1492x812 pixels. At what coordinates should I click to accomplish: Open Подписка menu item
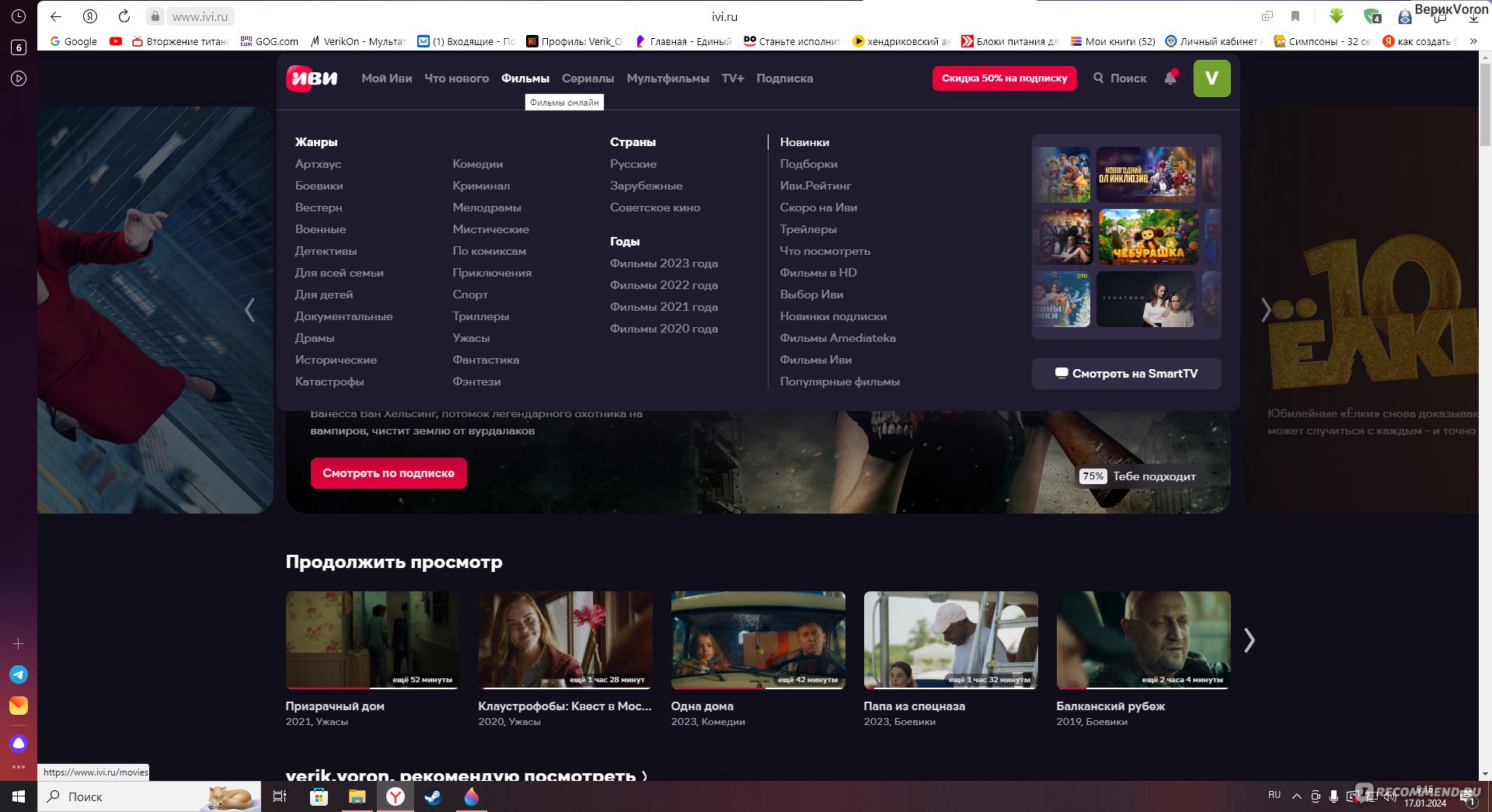click(785, 78)
